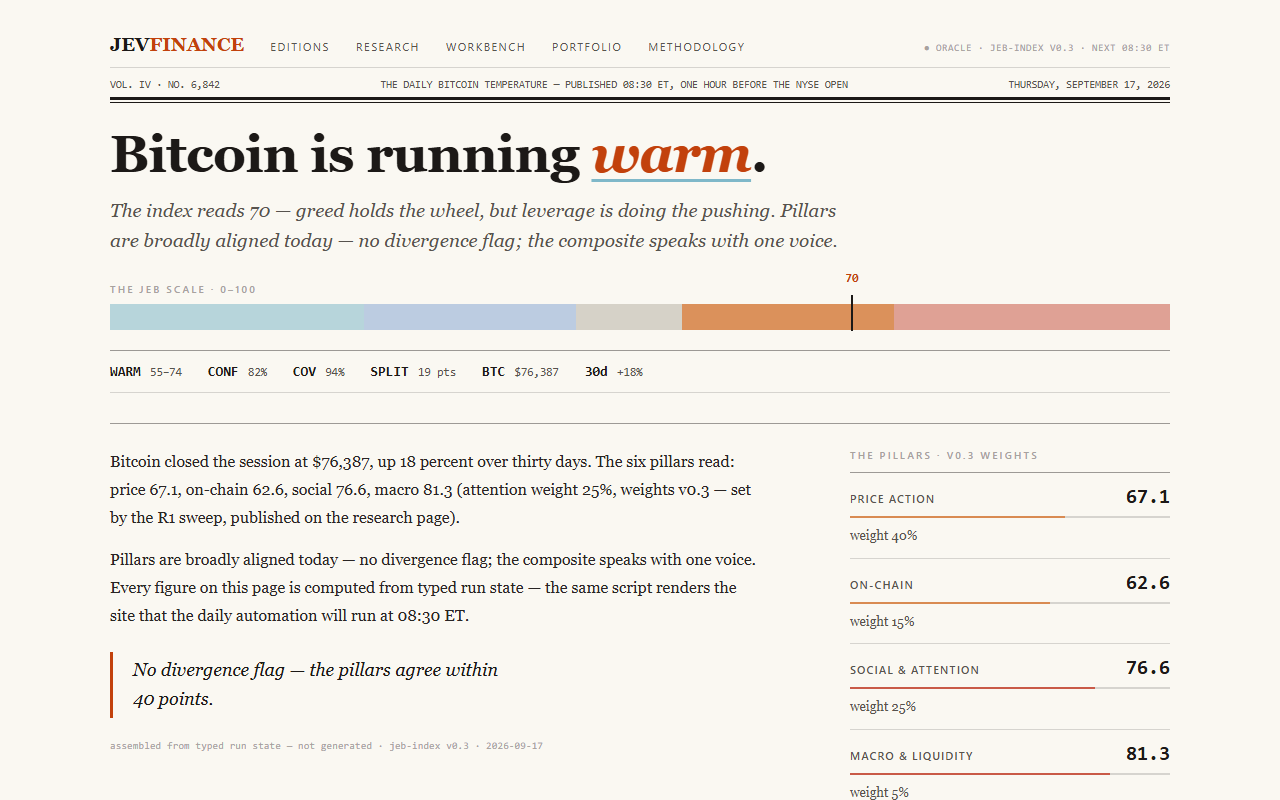Select the On-Chain pillar label
1280x800 pixels.
point(882,585)
